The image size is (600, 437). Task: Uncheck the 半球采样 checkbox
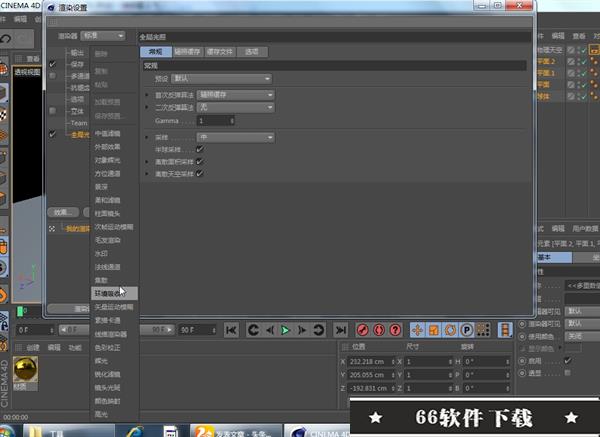[200, 149]
